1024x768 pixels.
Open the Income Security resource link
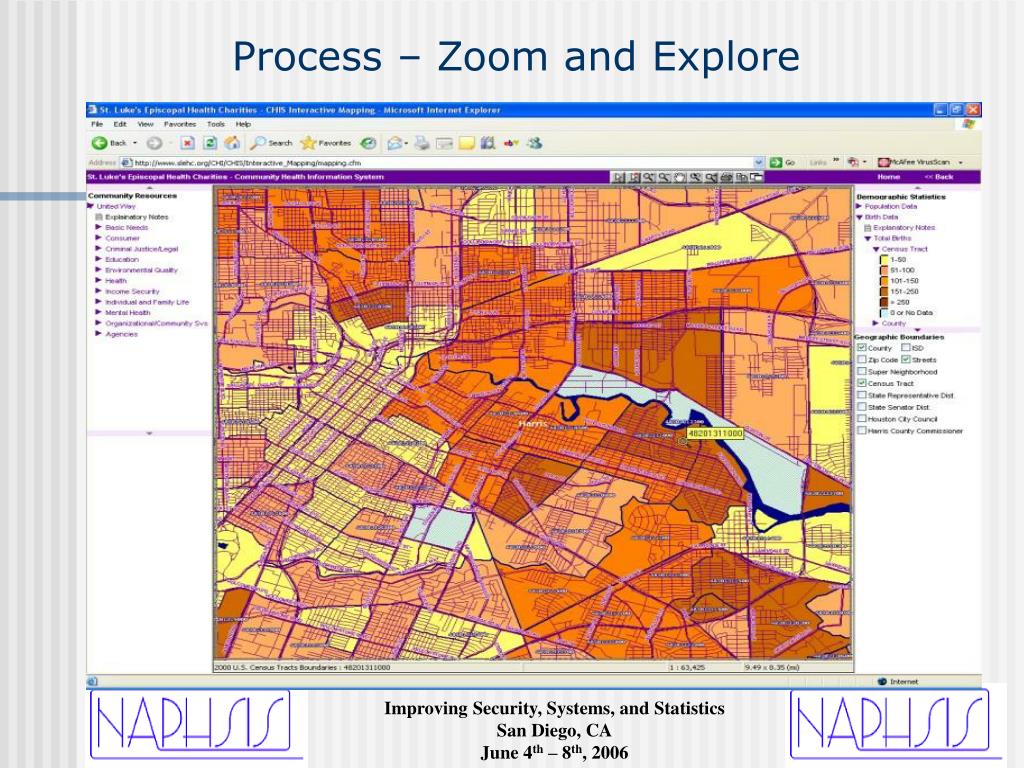(132, 291)
